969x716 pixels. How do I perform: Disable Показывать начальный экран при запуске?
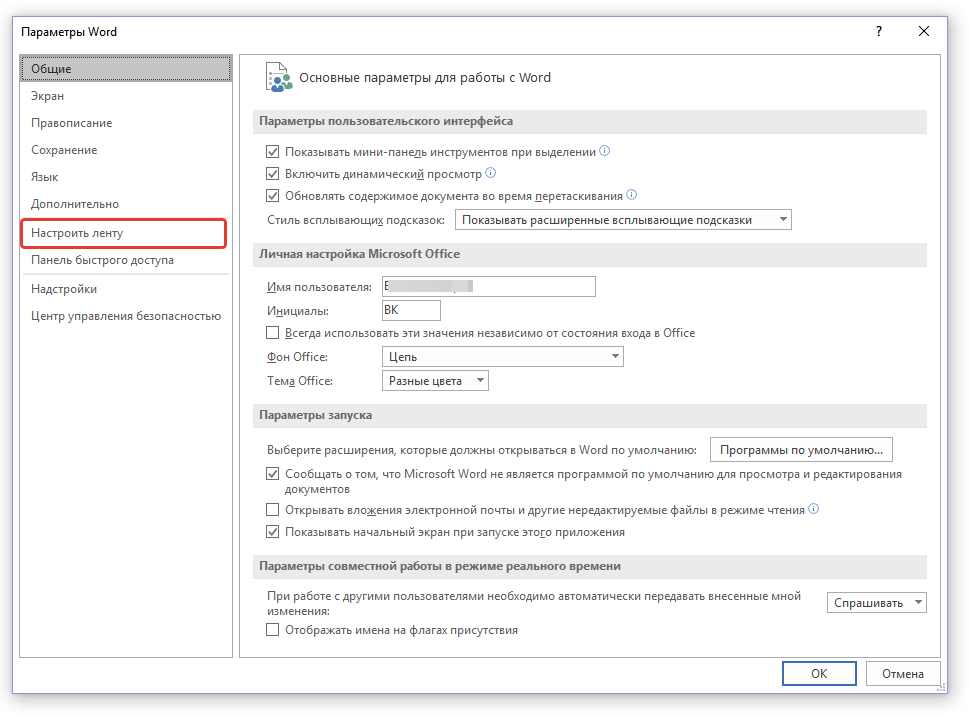[273, 532]
